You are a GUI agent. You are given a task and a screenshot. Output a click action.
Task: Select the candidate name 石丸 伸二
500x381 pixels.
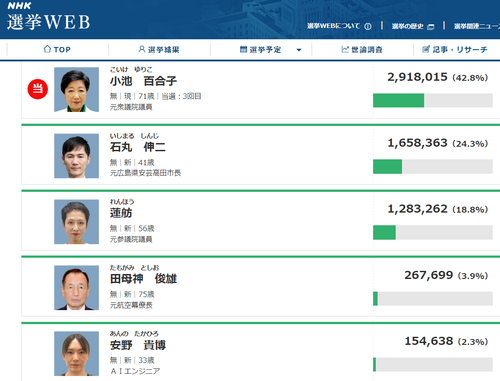click(138, 147)
